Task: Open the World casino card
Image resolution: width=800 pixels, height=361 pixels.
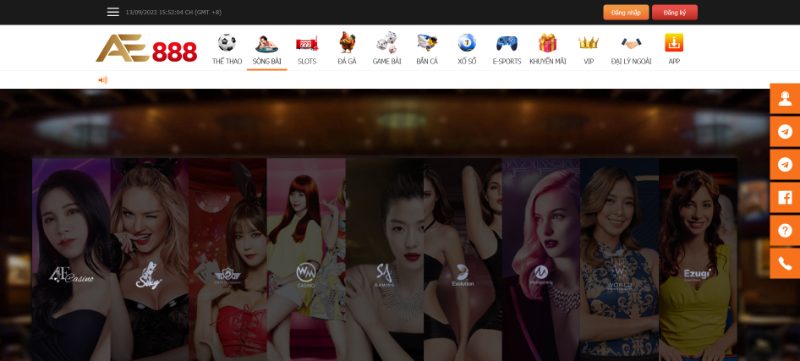Action: 619,260
